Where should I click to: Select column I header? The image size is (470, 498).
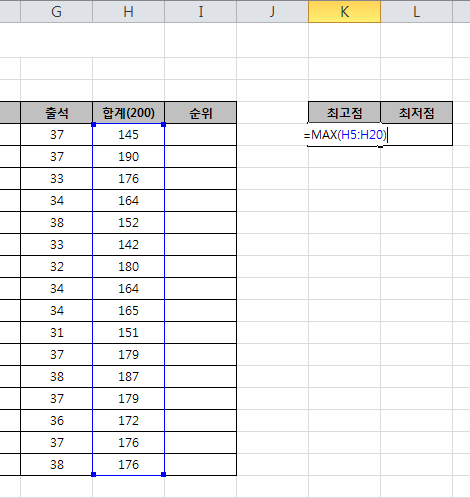pyautogui.click(x=200, y=12)
